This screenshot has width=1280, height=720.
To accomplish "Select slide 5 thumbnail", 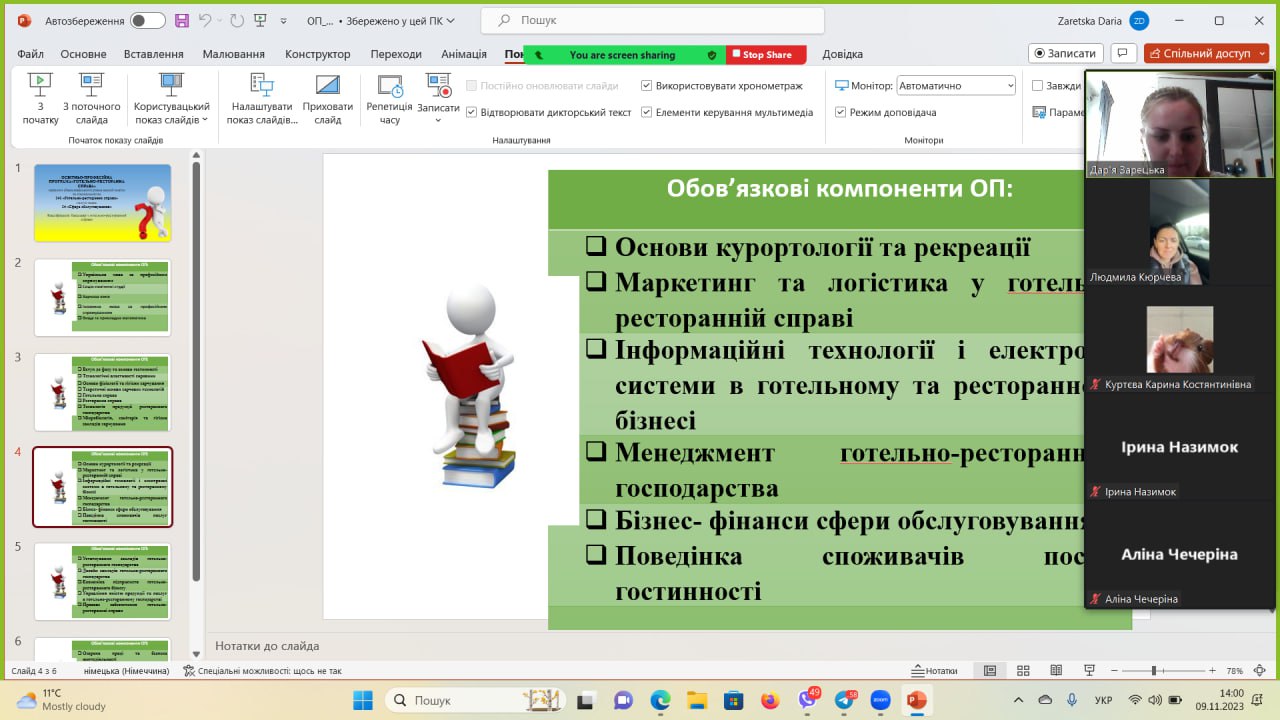I will 103,582.
